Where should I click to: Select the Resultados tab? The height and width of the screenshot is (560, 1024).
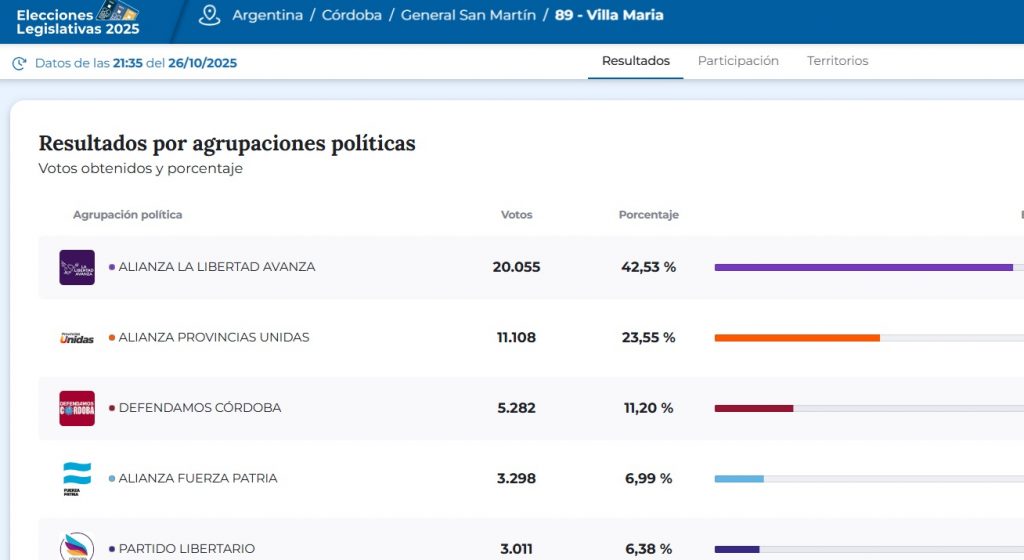[x=636, y=61]
